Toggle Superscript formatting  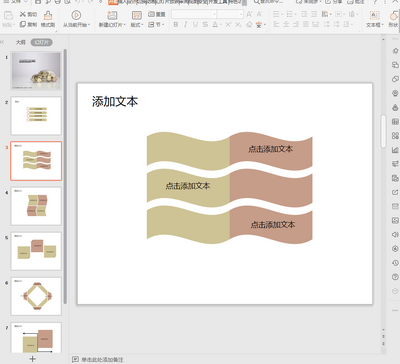click(228, 25)
